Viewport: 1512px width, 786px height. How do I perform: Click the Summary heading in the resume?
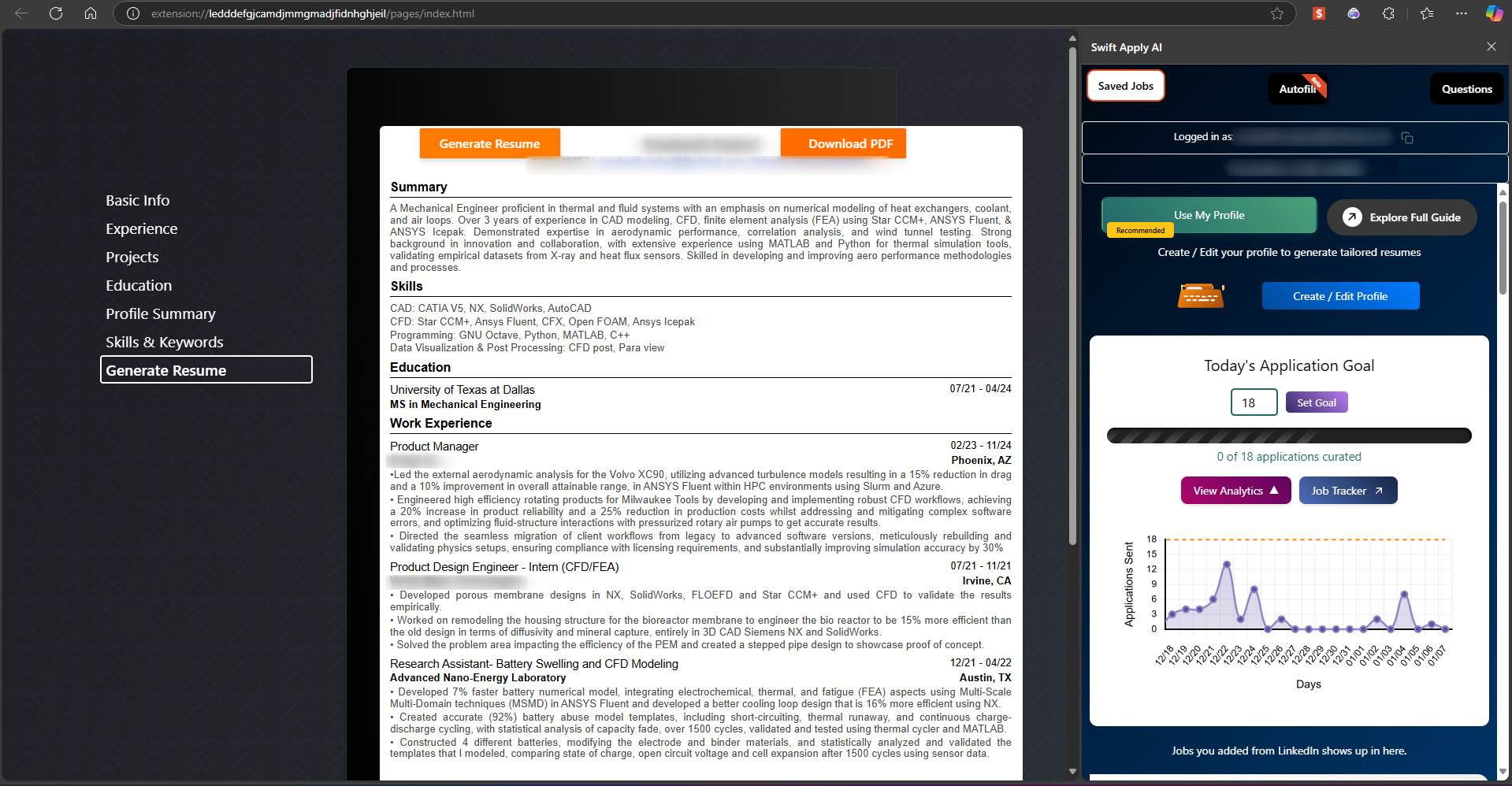pos(418,187)
